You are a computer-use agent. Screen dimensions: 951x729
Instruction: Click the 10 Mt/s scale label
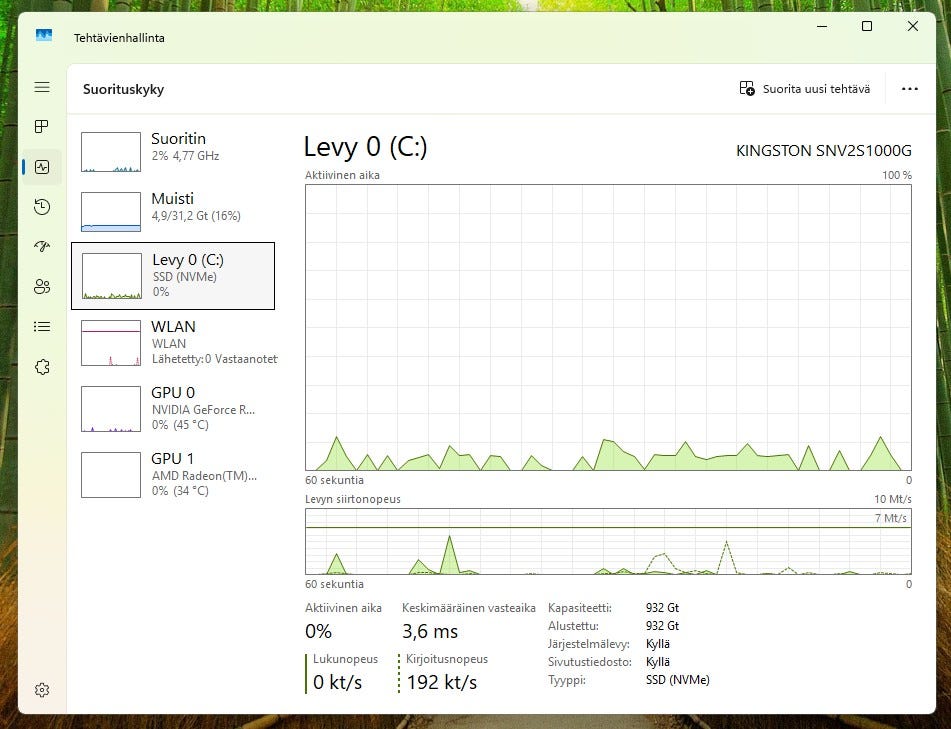coord(893,499)
